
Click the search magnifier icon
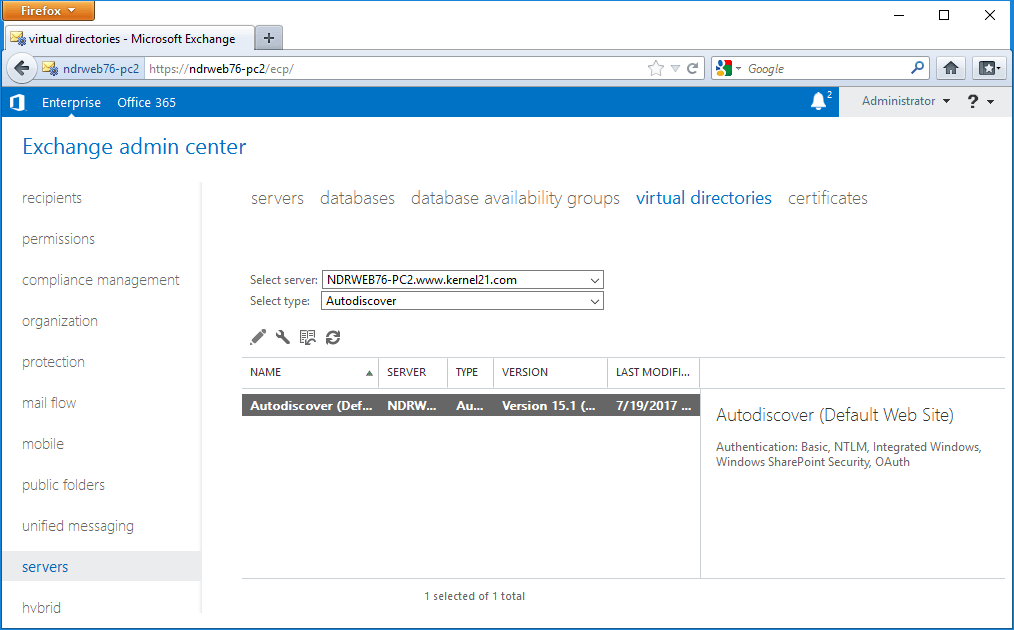(x=918, y=68)
